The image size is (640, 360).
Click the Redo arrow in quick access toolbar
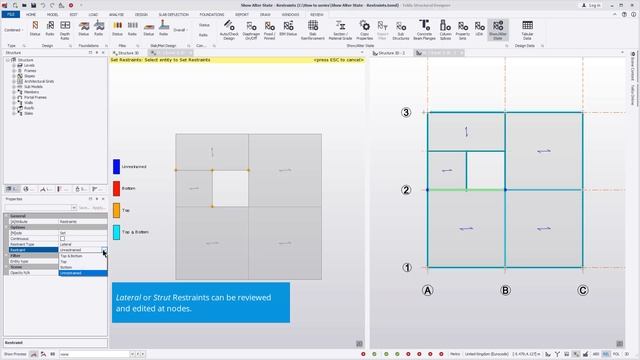(x=52, y=5)
